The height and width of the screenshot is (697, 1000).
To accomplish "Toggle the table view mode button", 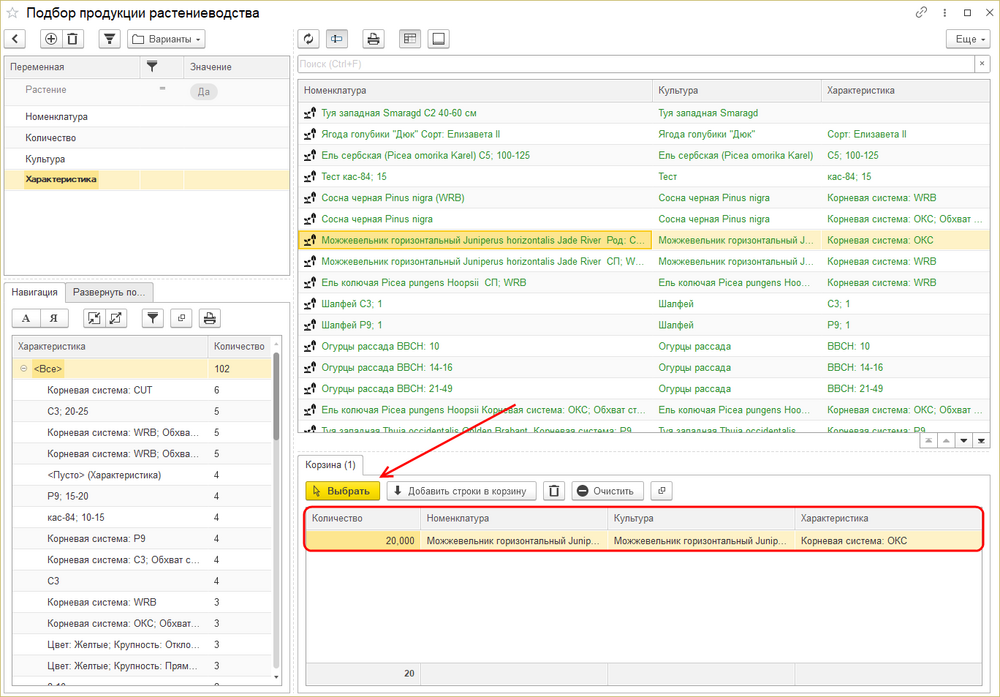I will click(x=409, y=39).
